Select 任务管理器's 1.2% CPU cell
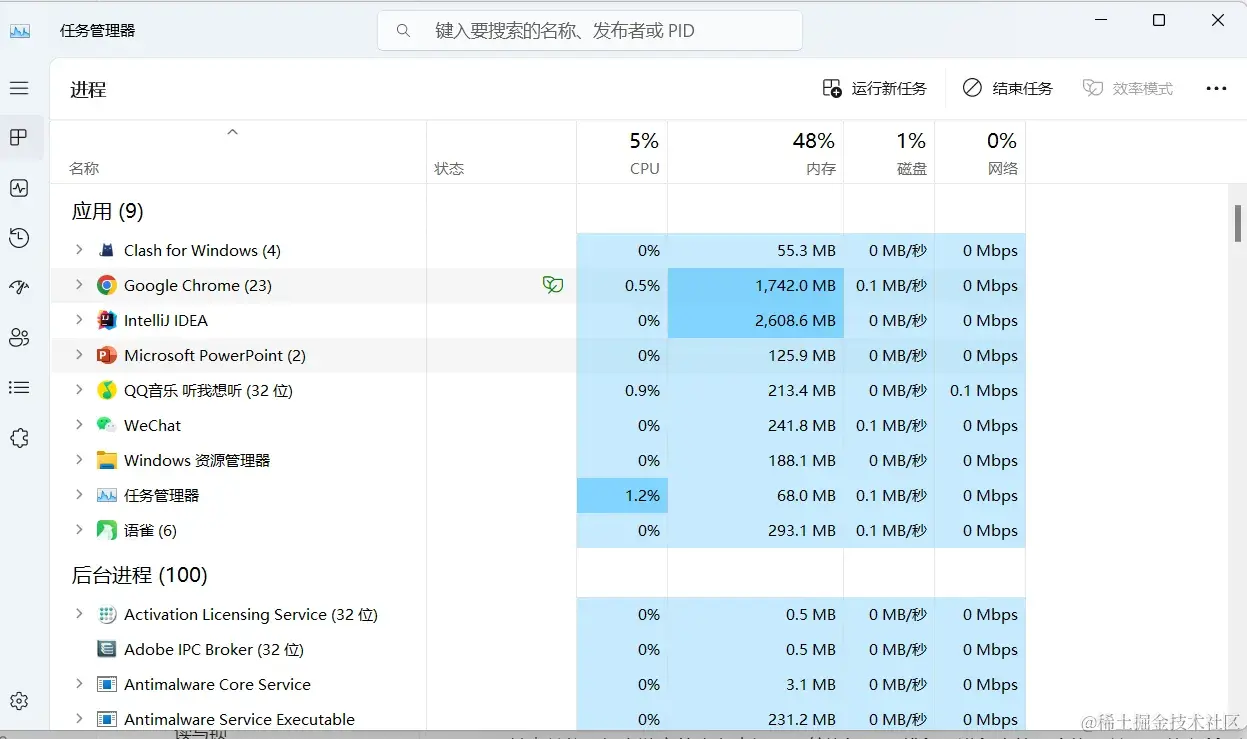Image resolution: width=1247 pixels, height=739 pixels. [x=622, y=495]
